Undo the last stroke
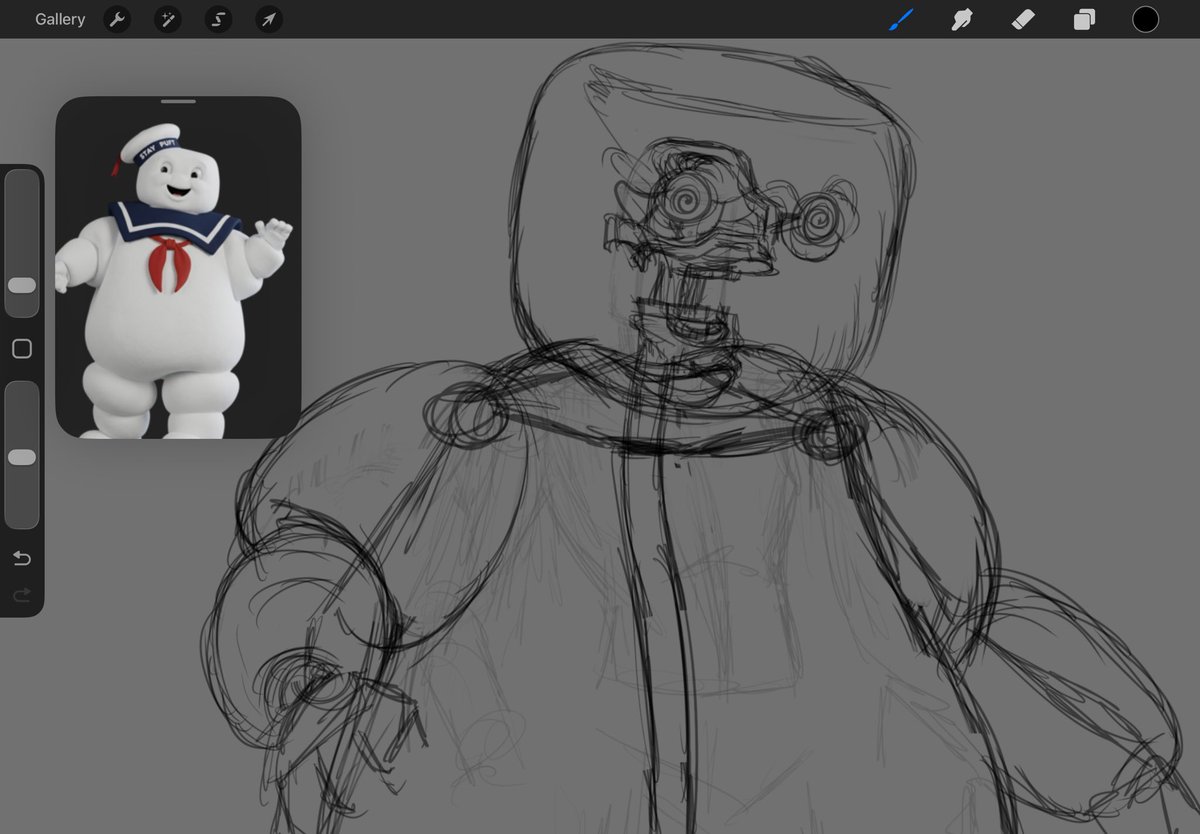This screenshot has height=834, width=1200. click(x=22, y=558)
